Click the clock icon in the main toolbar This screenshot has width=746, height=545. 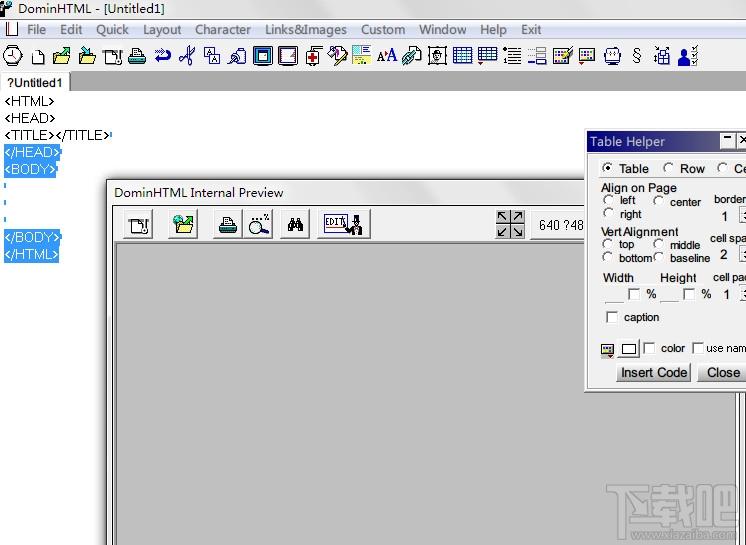coord(13,56)
